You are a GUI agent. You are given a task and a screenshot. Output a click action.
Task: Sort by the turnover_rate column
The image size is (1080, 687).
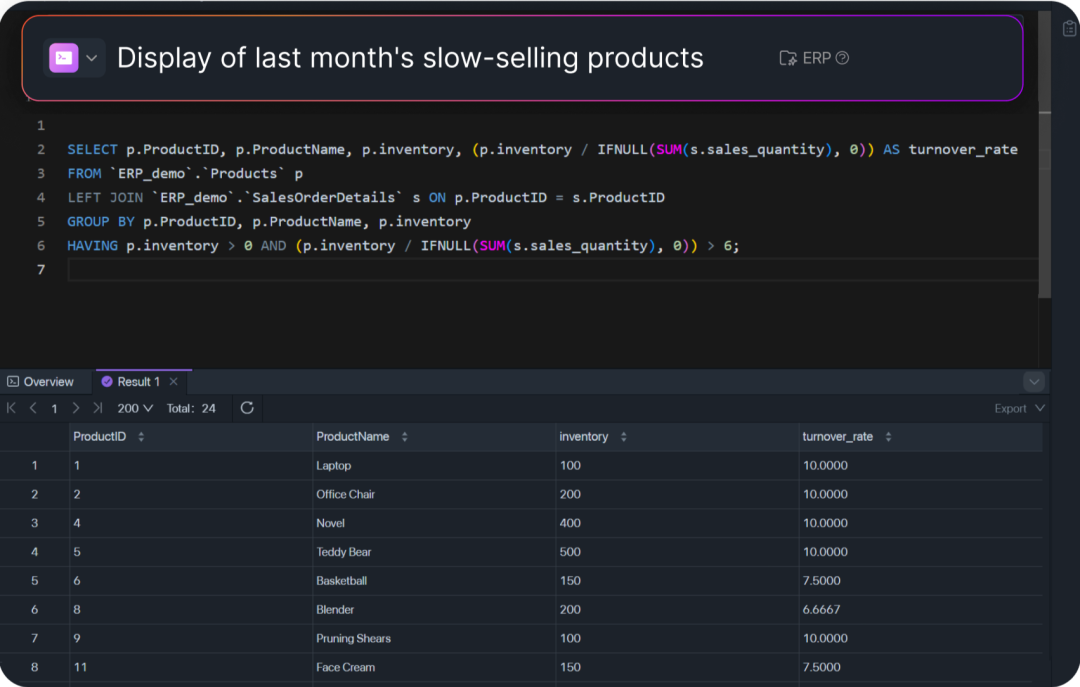(888, 437)
